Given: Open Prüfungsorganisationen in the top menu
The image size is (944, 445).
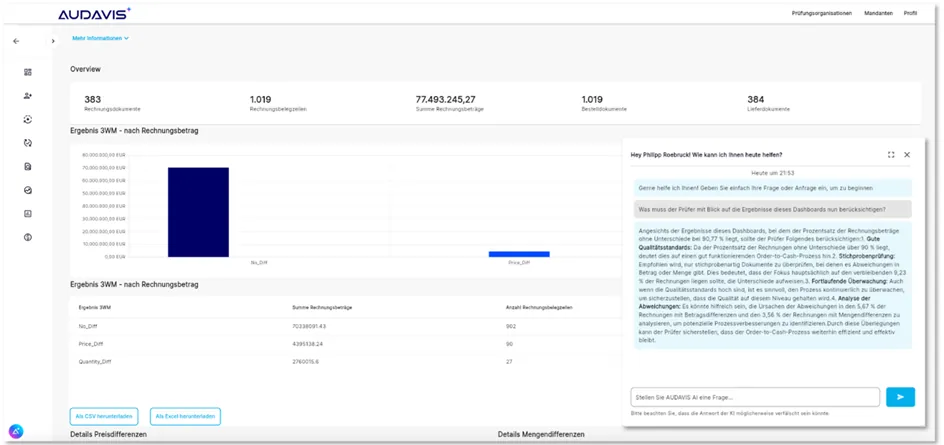Looking at the screenshot, I should 822,13.
